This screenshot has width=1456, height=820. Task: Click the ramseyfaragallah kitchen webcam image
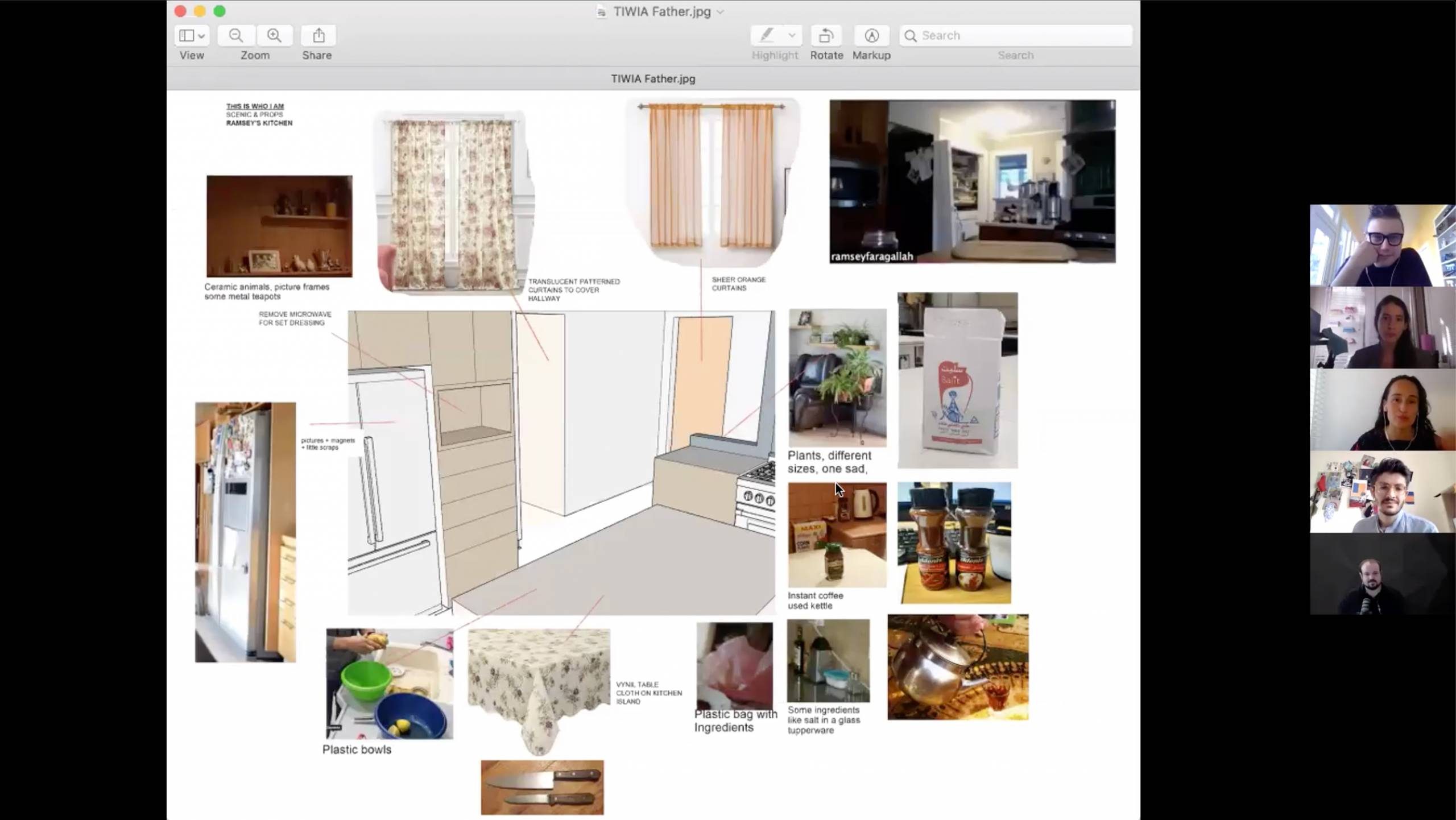(972, 181)
